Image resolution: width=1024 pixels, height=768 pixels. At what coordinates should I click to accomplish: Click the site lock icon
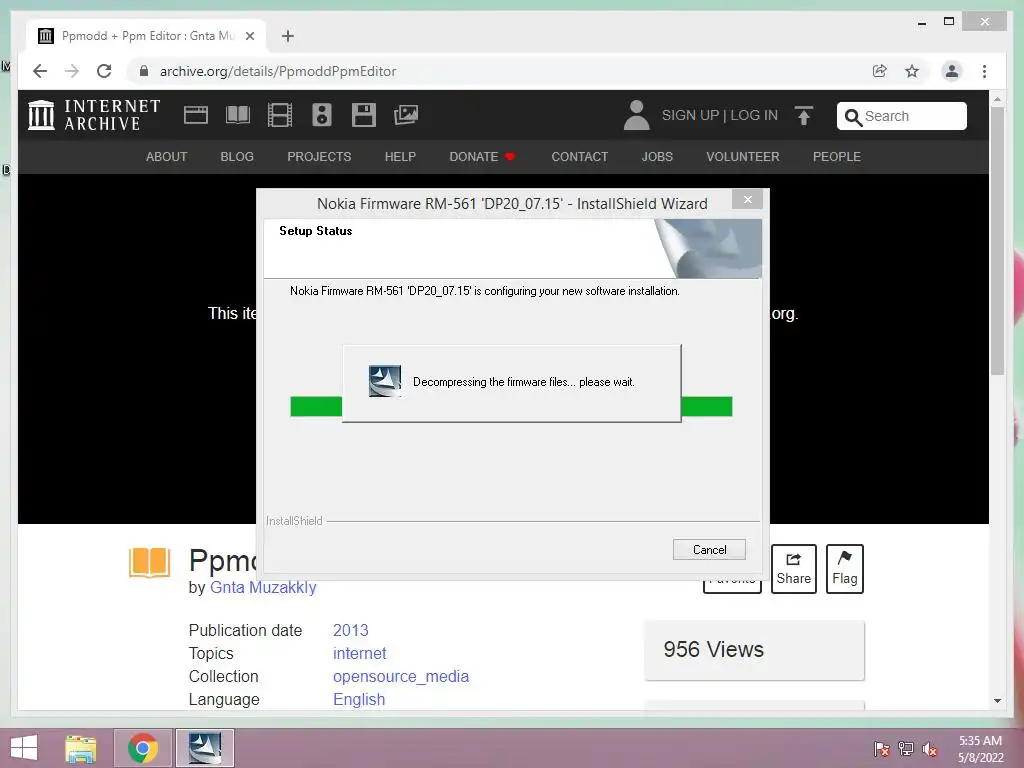click(x=144, y=71)
